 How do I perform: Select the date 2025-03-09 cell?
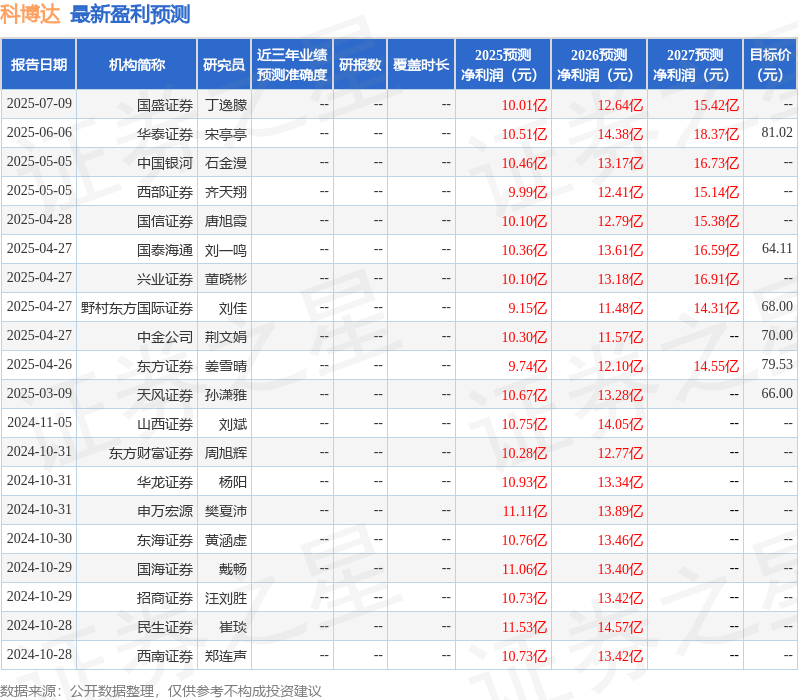(39, 394)
